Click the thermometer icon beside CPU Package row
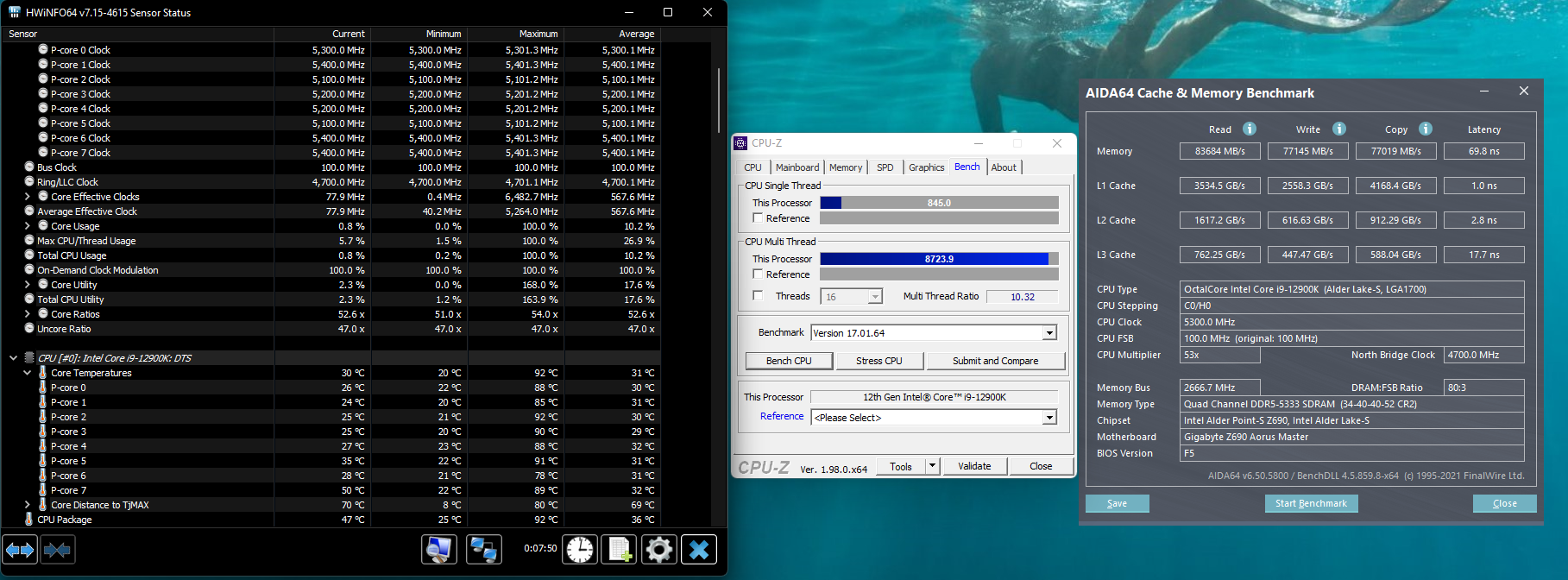The width and height of the screenshot is (1568, 580). coord(29,519)
